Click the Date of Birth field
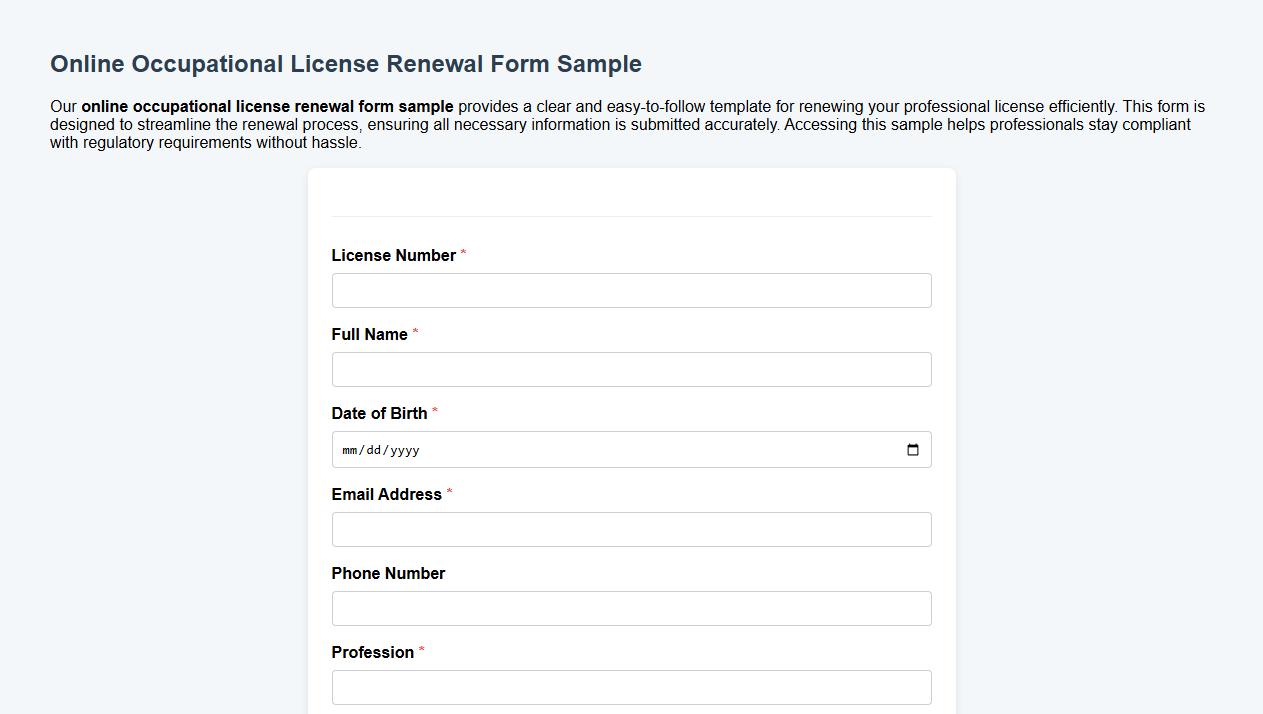Image resolution: width=1263 pixels, height=714 pixels. pyautogui.click(x=631, y=449)
